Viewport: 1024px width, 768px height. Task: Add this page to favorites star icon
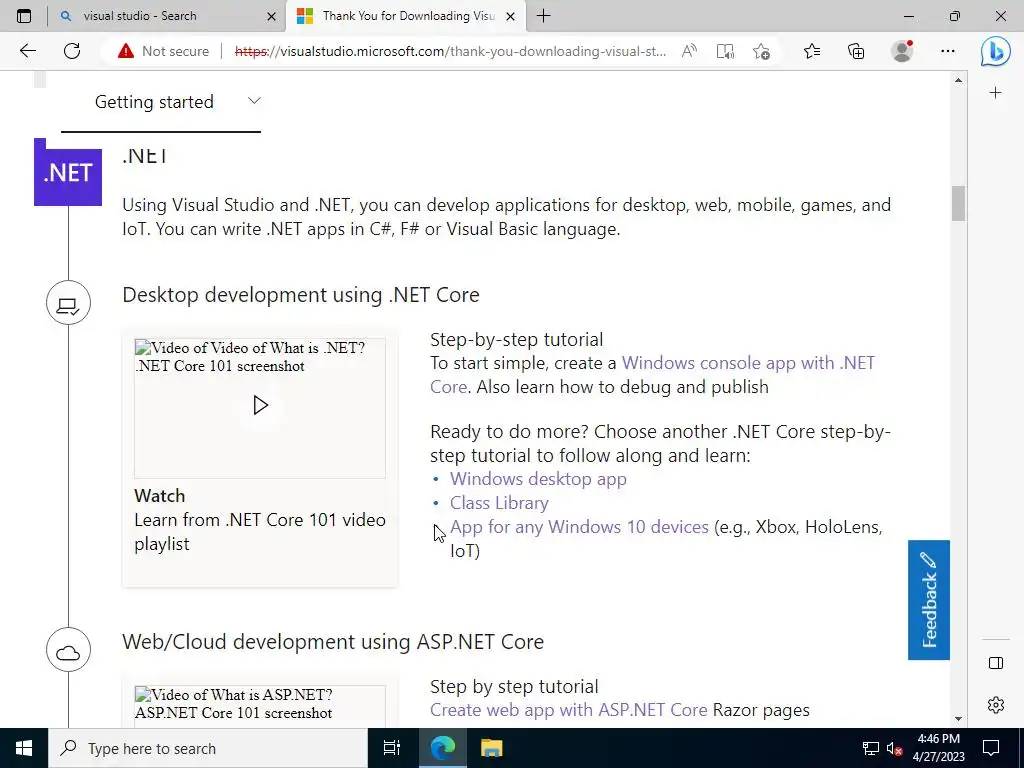[761, 51]
